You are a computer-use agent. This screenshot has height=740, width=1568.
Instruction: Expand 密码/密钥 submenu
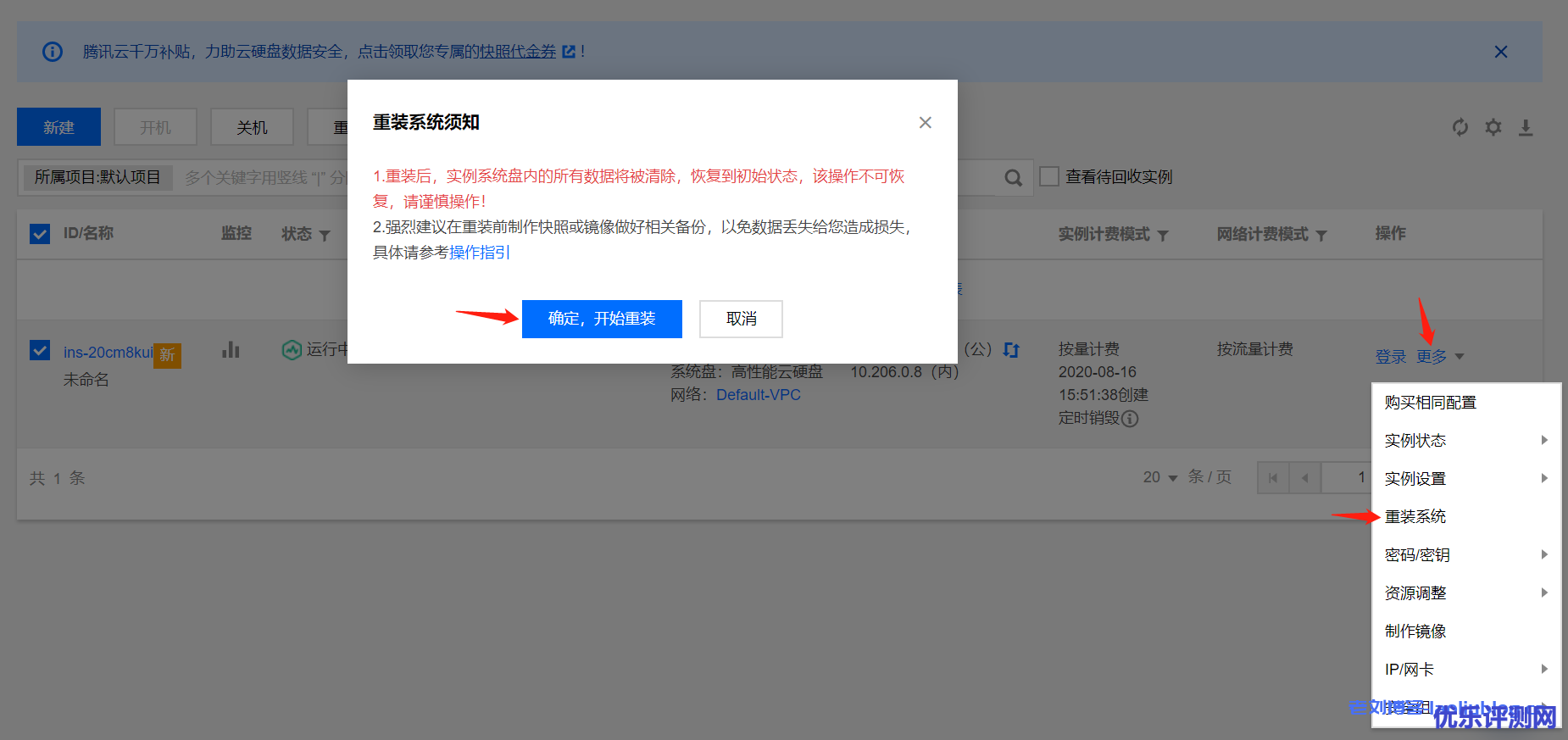1466,555
